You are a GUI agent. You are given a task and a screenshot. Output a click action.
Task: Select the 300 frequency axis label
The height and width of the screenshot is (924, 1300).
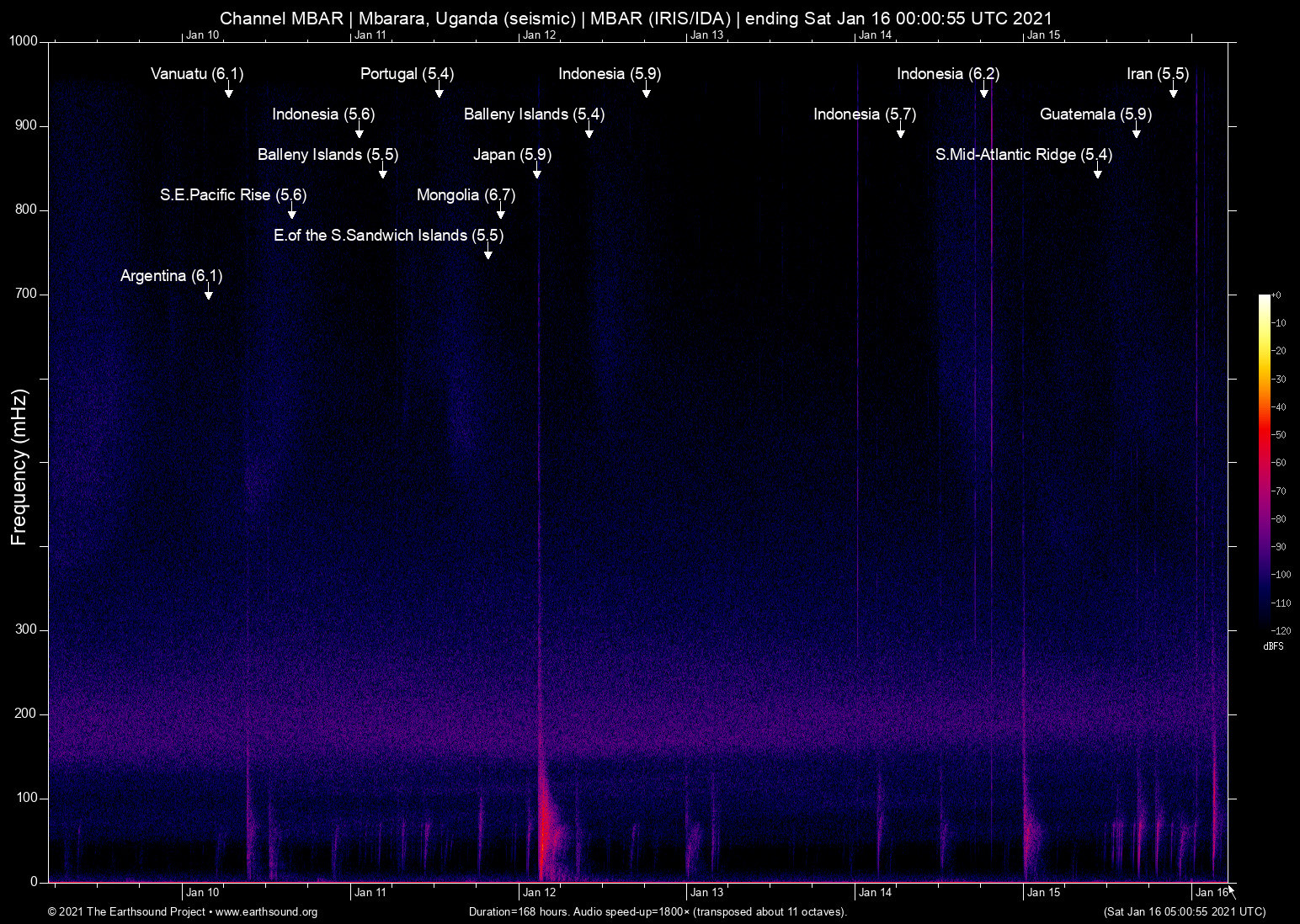pos(27,629)
